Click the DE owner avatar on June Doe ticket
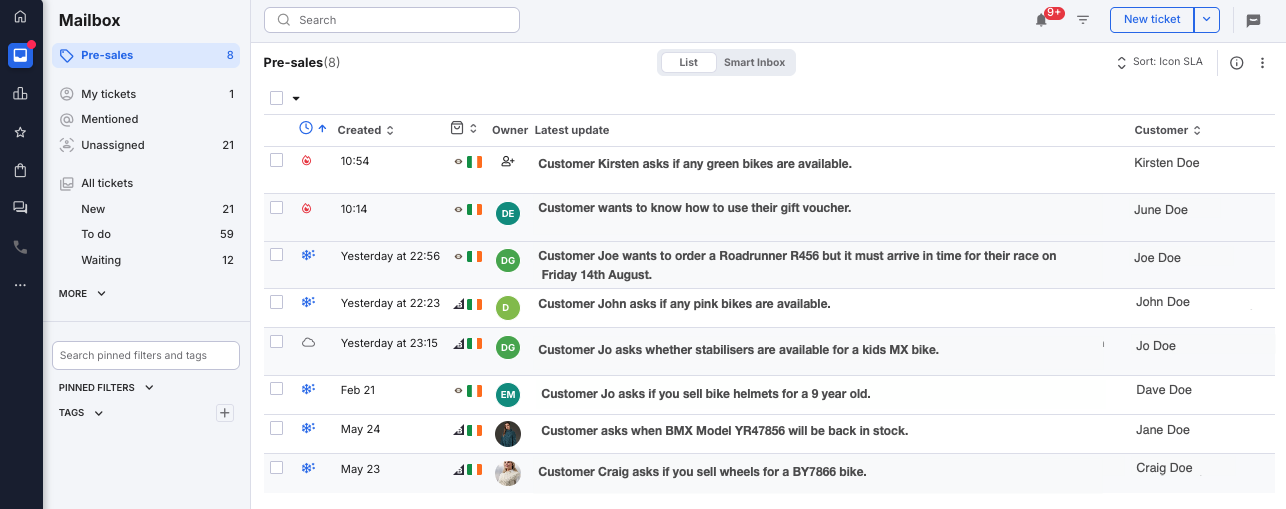Viewport: 1286px width, 509px height. tap(508, 213)
